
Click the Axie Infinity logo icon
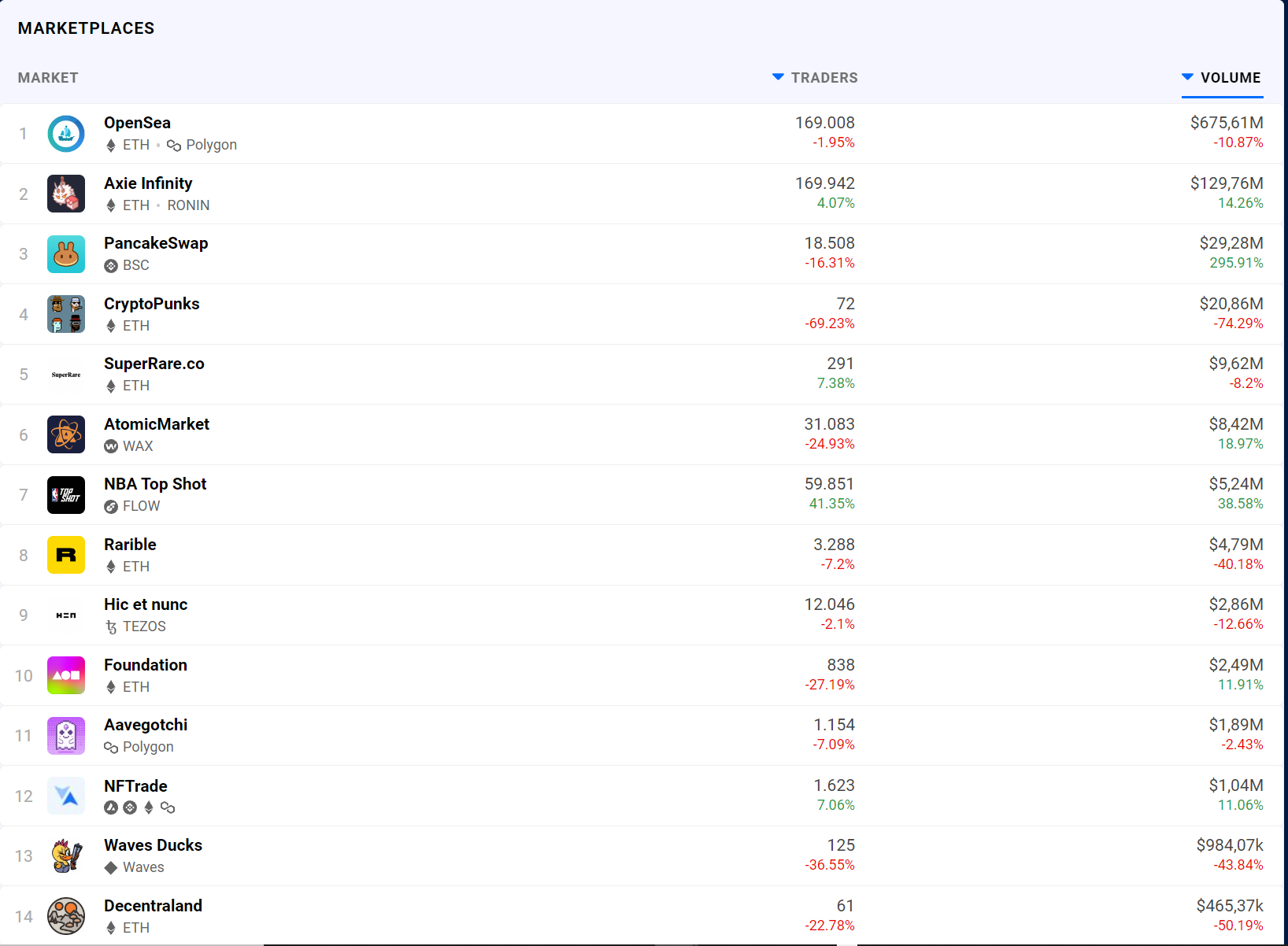tap(66, 194)
